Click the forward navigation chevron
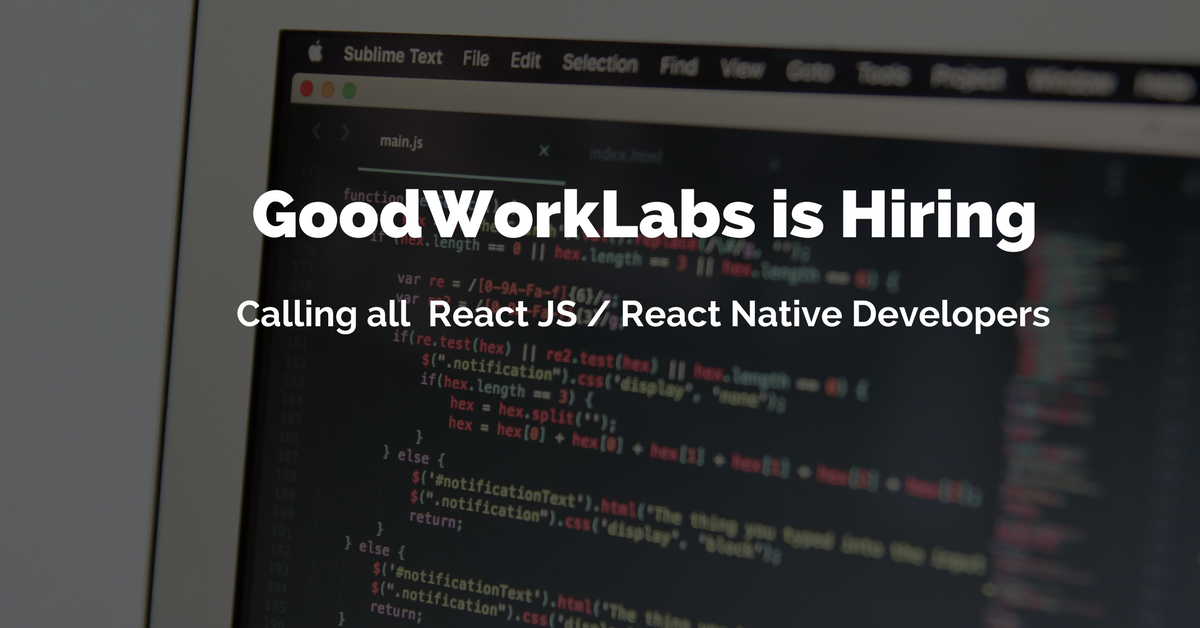 tap(345, 131)
